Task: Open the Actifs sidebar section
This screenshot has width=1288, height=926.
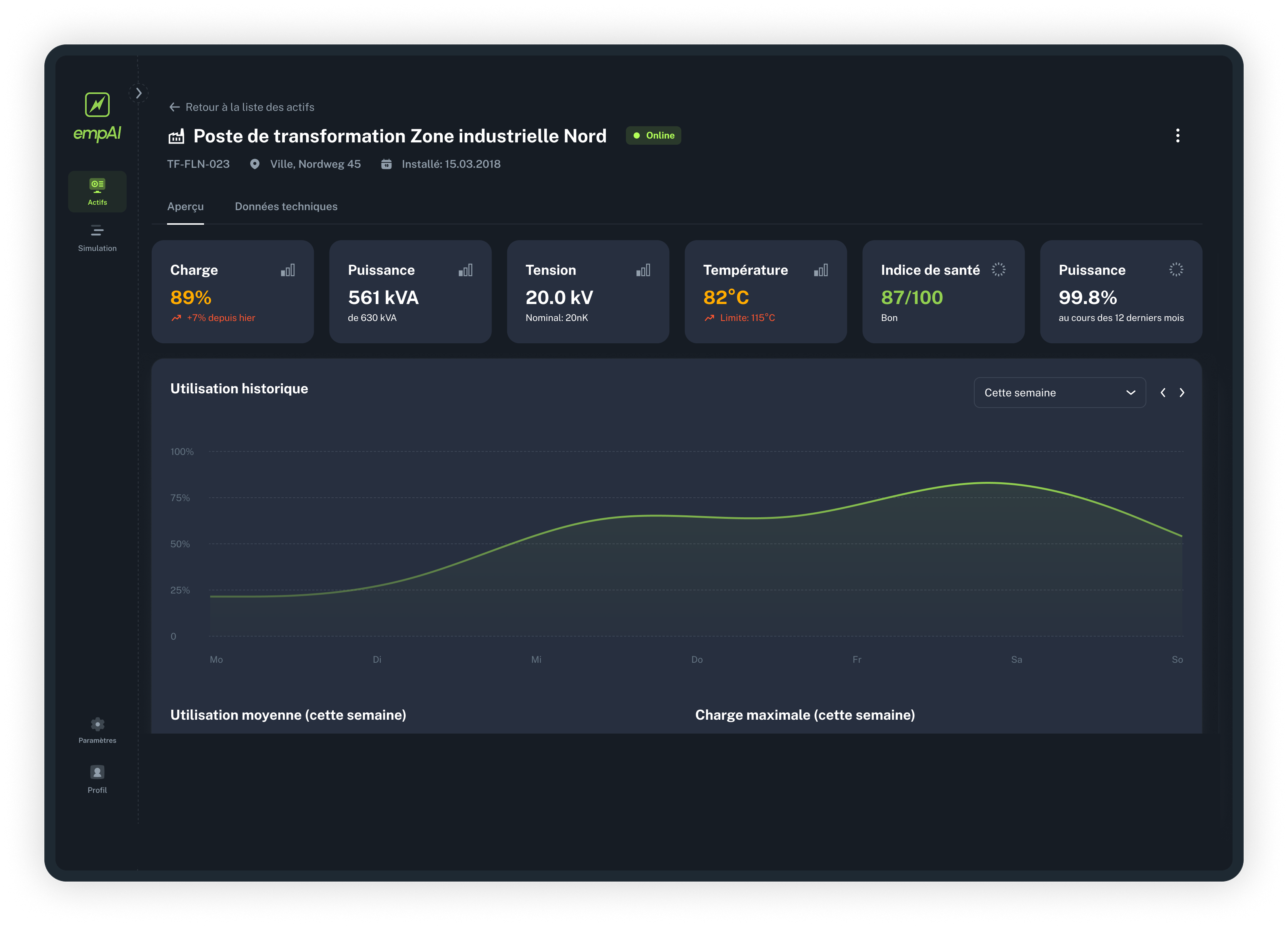Action: [x=97, y=191]
